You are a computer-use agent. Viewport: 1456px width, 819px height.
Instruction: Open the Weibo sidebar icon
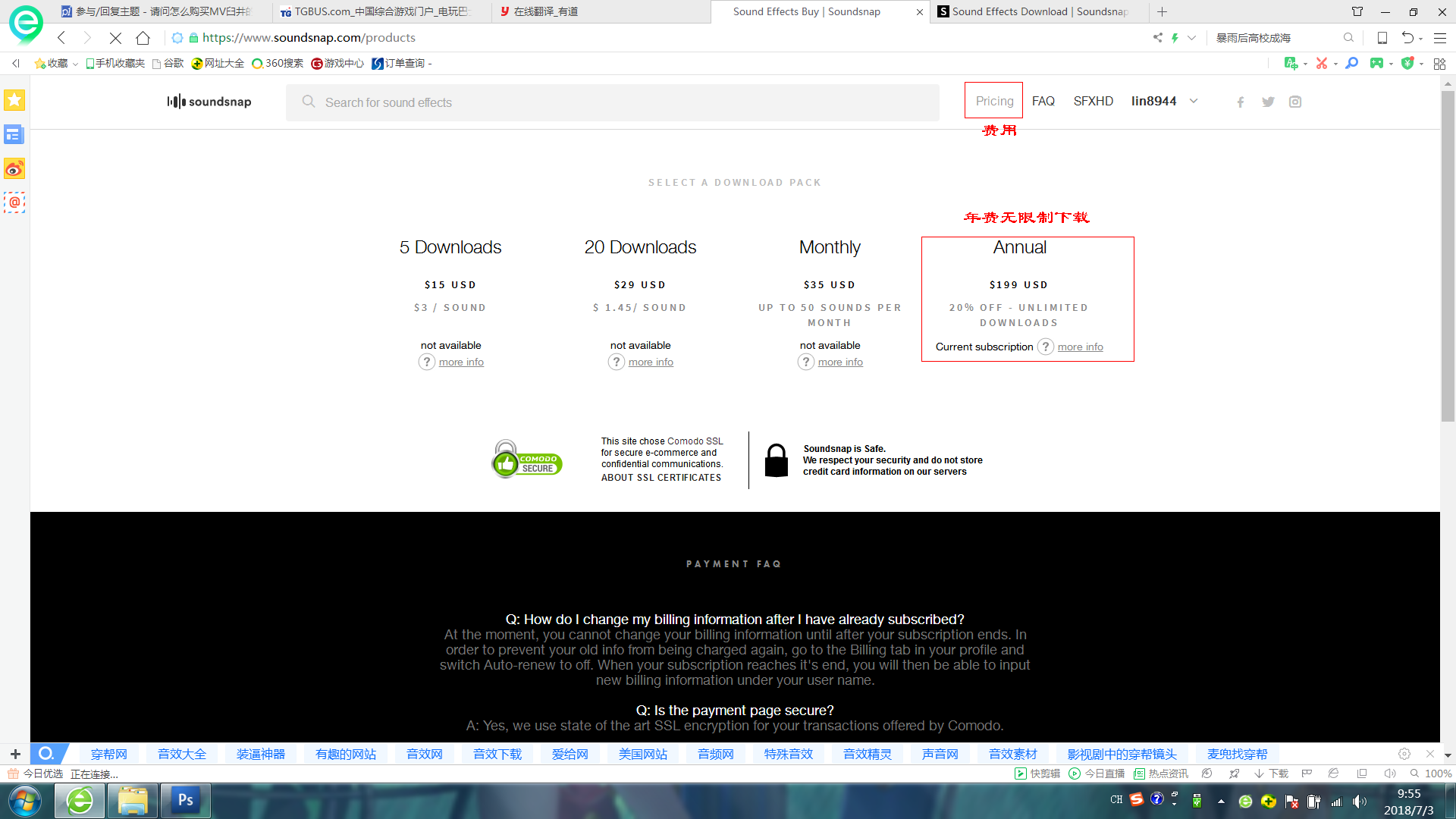14,168
